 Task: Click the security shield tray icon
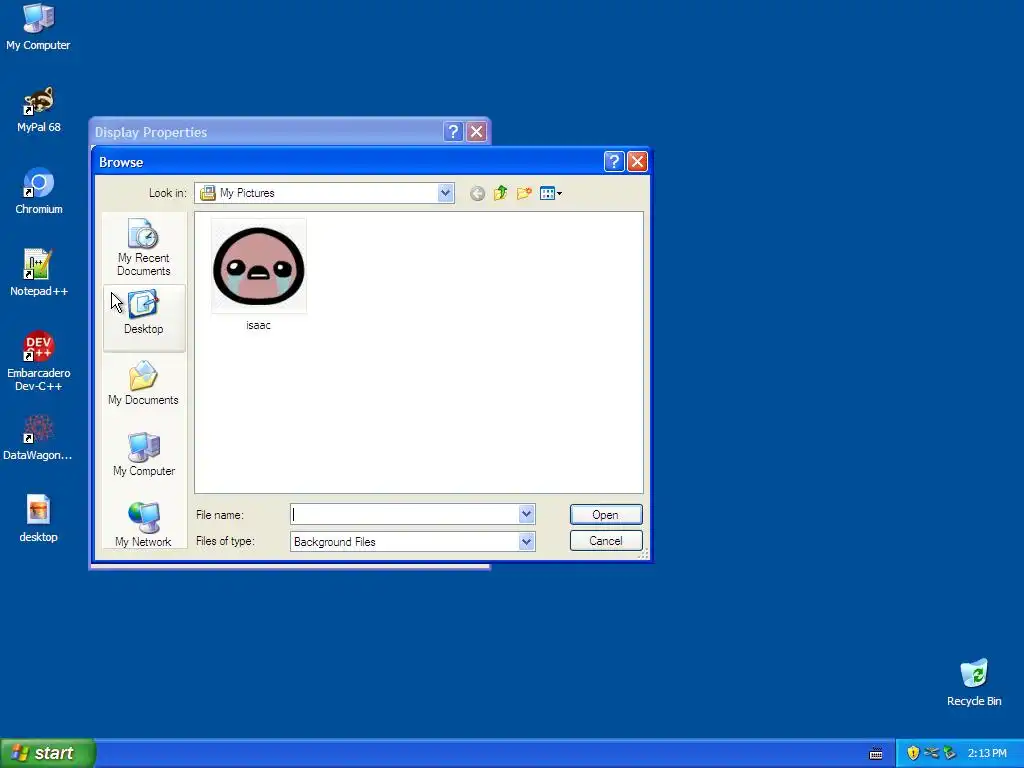click(913, 753)
